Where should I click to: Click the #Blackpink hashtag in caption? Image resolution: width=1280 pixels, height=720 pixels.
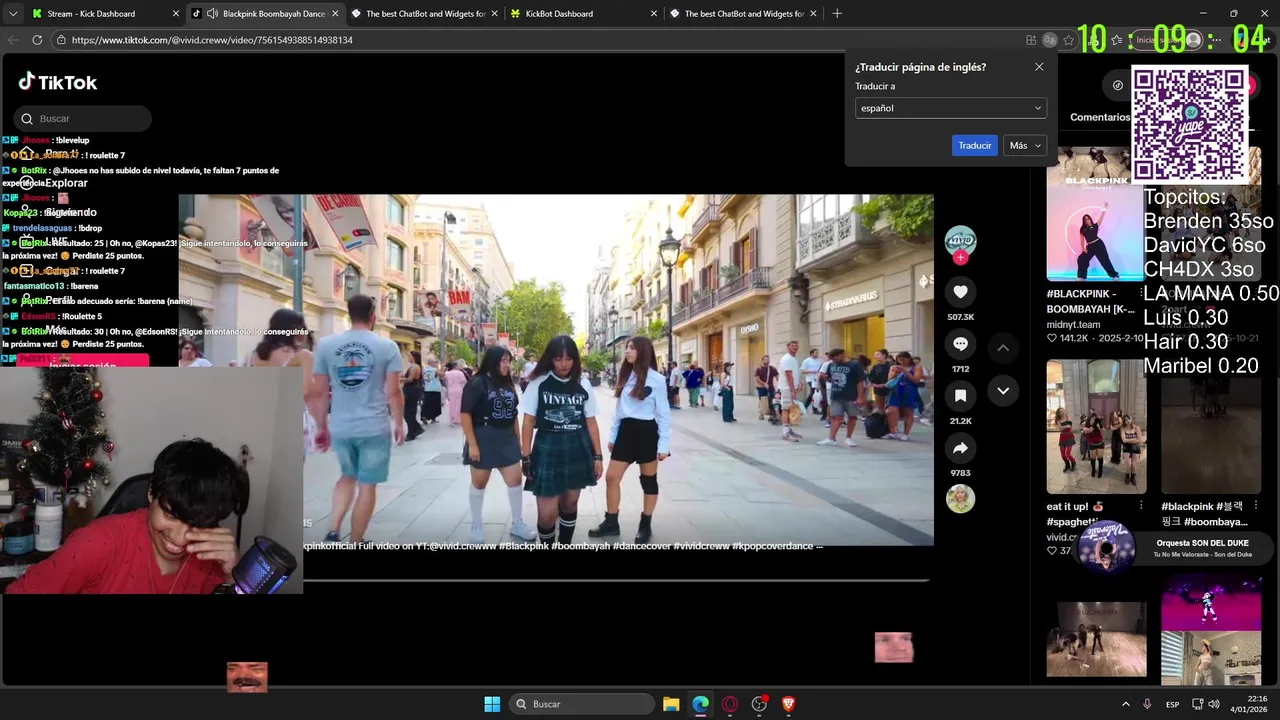(x=523, y=546)
